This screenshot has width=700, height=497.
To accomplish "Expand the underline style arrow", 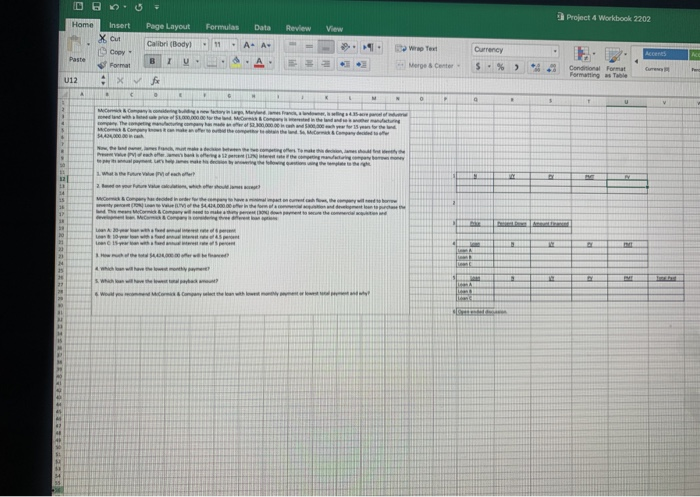I will click(x=197, y=62).
